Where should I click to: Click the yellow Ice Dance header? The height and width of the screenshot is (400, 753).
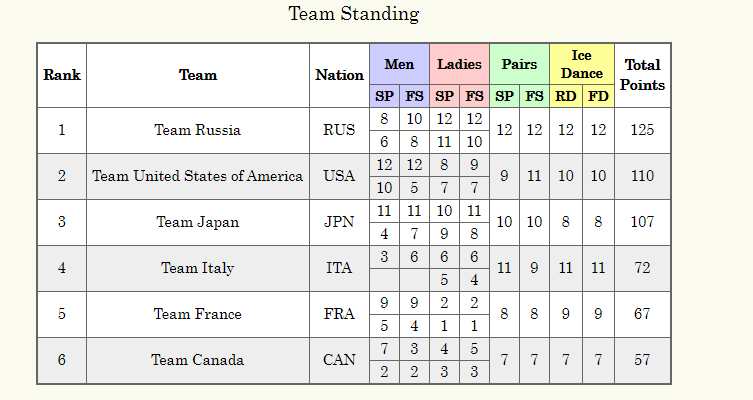coord(581,64)
